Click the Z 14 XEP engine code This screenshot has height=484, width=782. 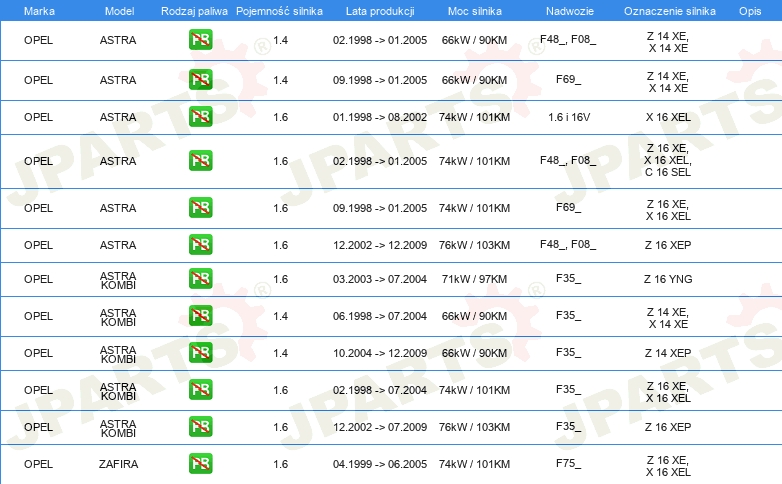tap(668, 353)
